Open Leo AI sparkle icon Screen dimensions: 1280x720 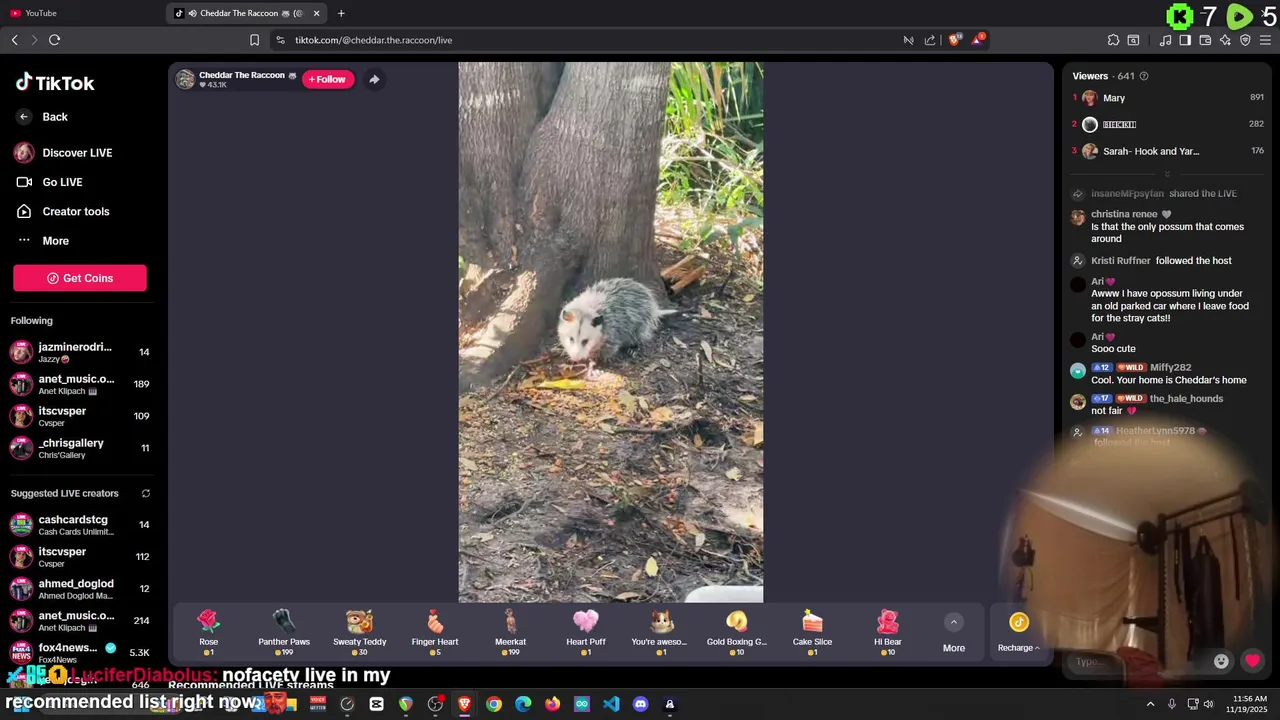[1225, 40]
